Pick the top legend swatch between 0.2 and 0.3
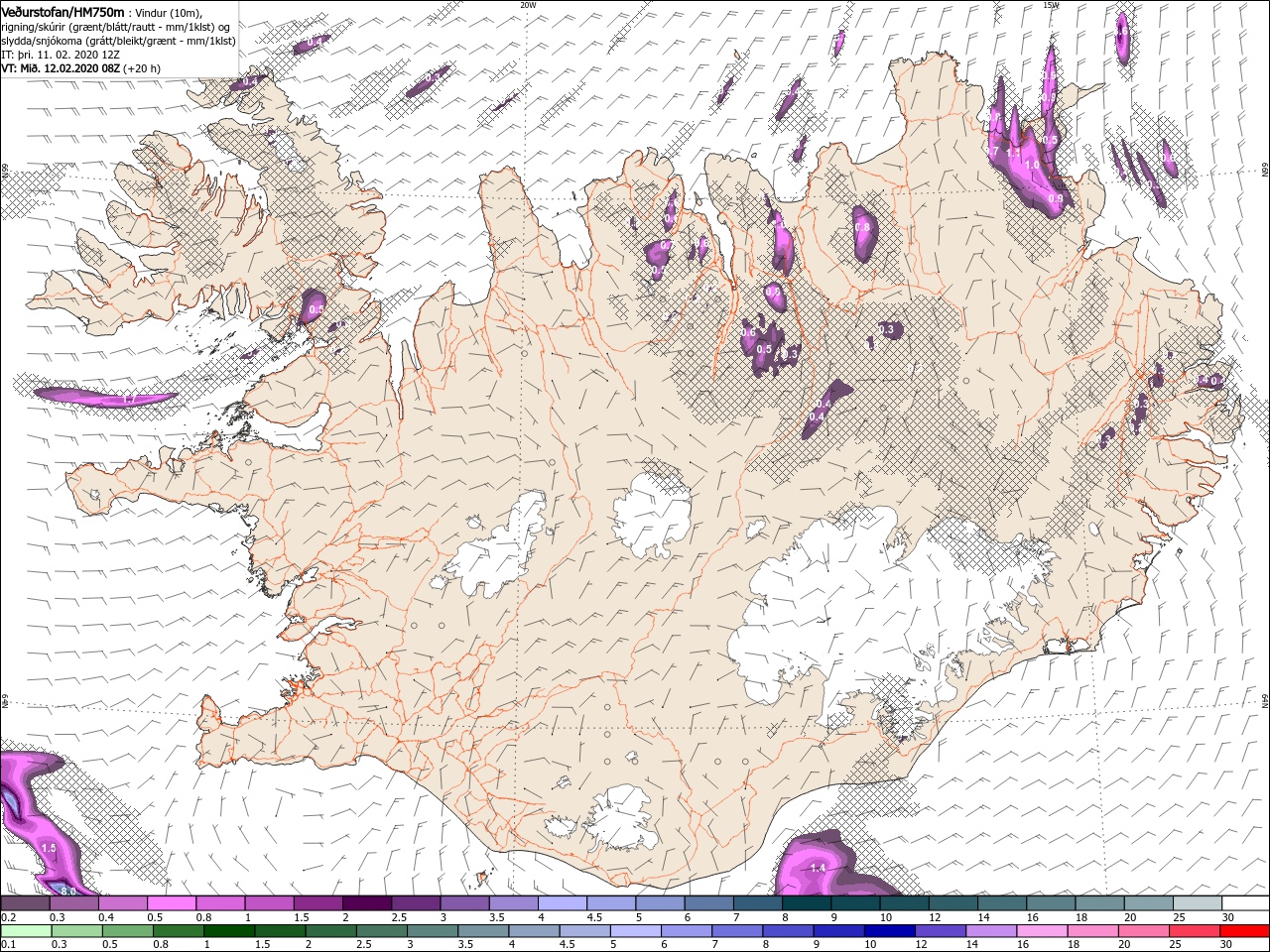 pyautogui.click(x=25, y=903)
